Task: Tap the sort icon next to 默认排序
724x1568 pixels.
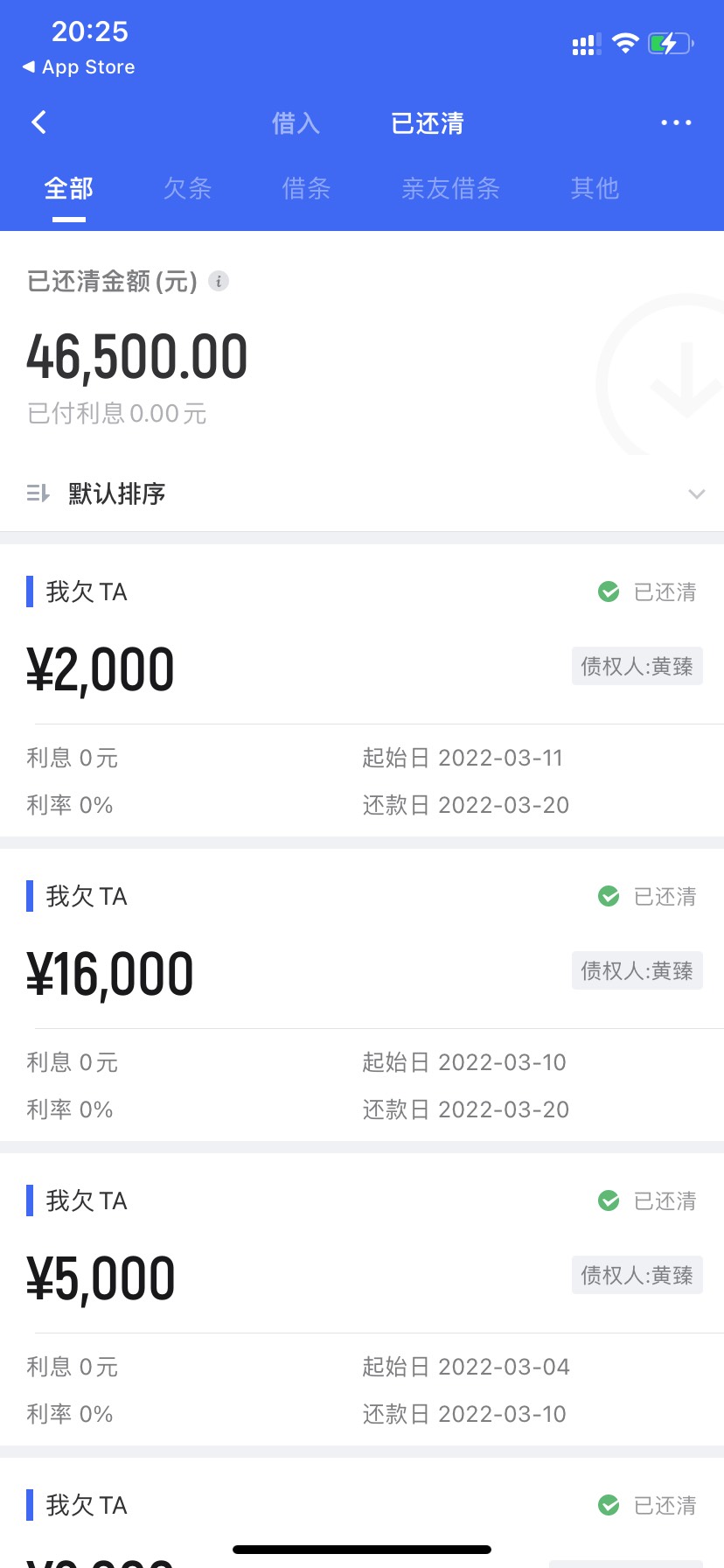Action: 38,493
